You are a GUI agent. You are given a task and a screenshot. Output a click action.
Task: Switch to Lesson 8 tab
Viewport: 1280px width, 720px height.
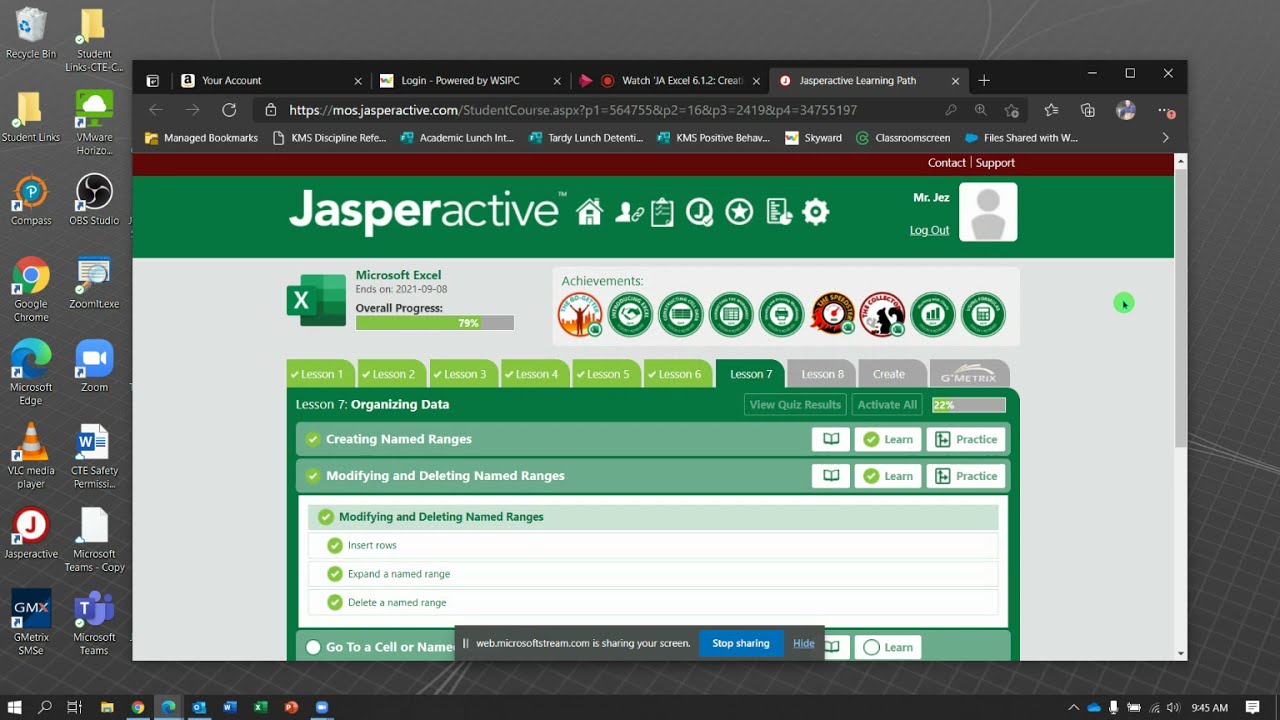(x=822, y=374)
